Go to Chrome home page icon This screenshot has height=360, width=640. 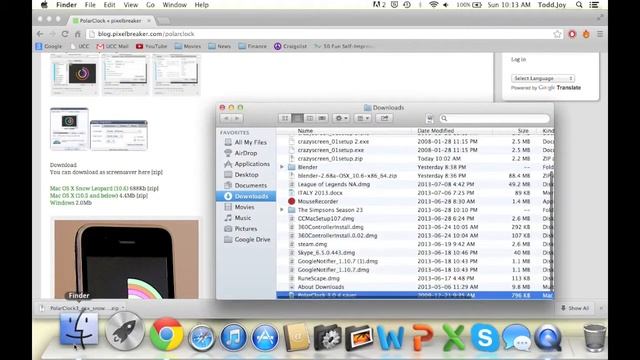point(78,34)
